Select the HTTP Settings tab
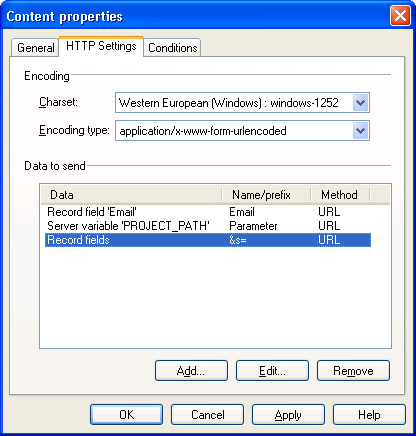 (101, 46)
